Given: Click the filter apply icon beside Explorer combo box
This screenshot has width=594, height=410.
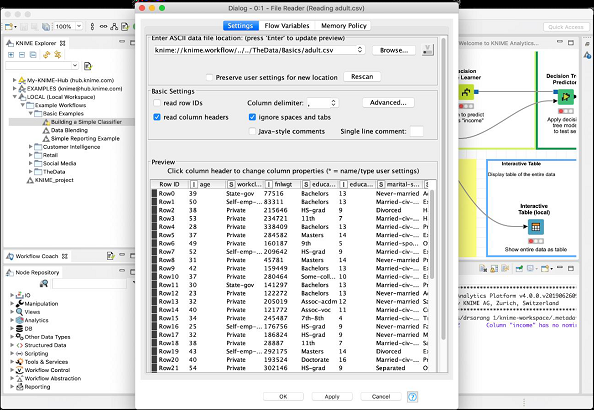Looking at the screenshot, I should point(88,66).
